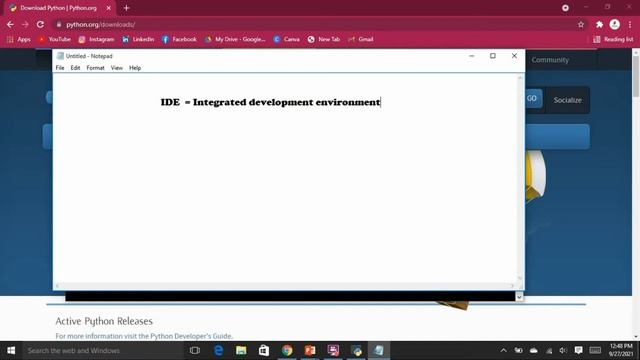Open the Gmail bookmark
This screenshot has height=360, width=640.
(361, 39)
